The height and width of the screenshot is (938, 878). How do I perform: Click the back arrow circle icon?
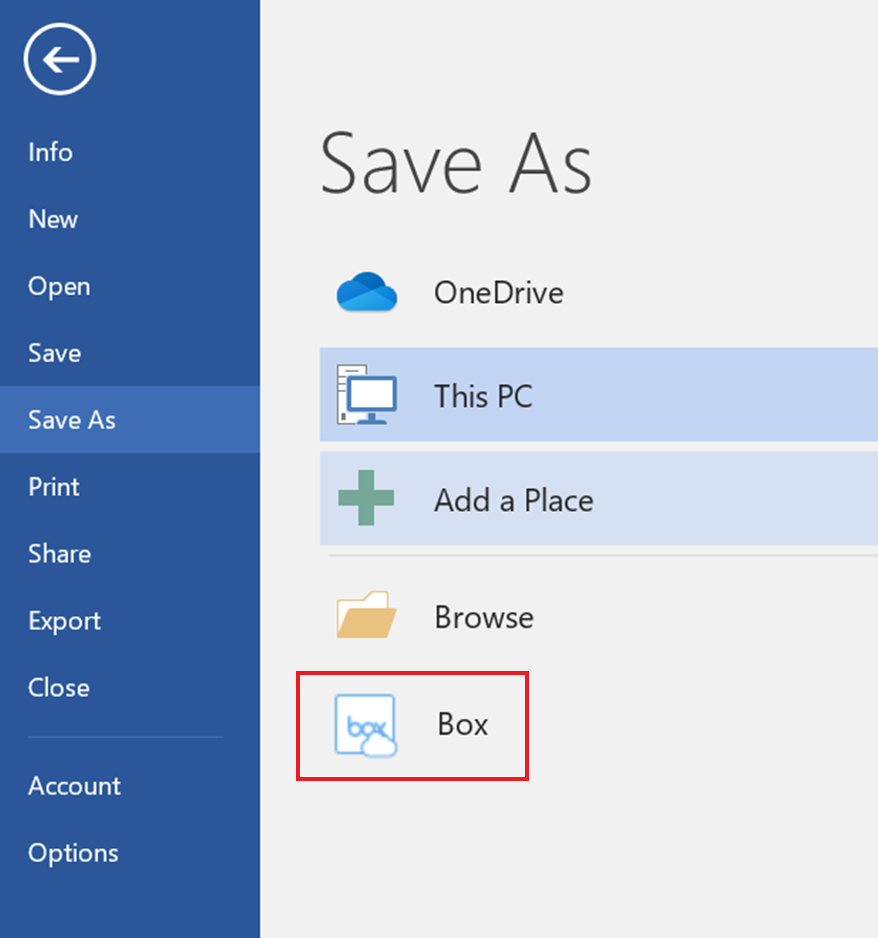pos(60,59)
